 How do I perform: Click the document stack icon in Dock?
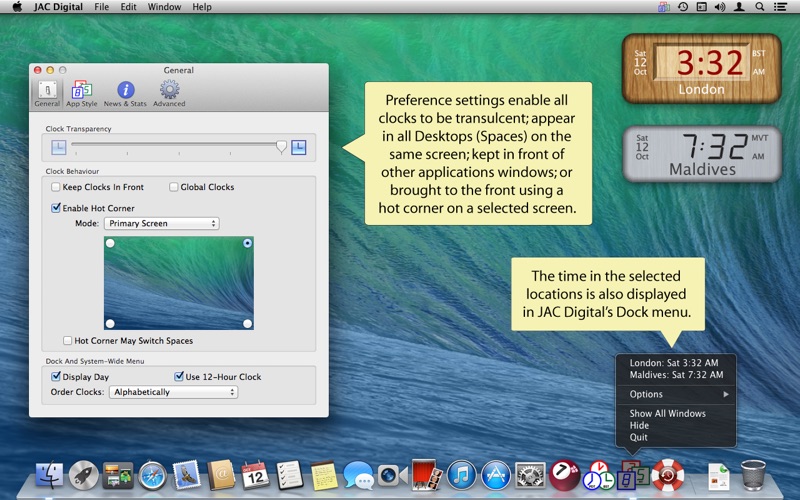pyautogui.click(x=718, y=477)
